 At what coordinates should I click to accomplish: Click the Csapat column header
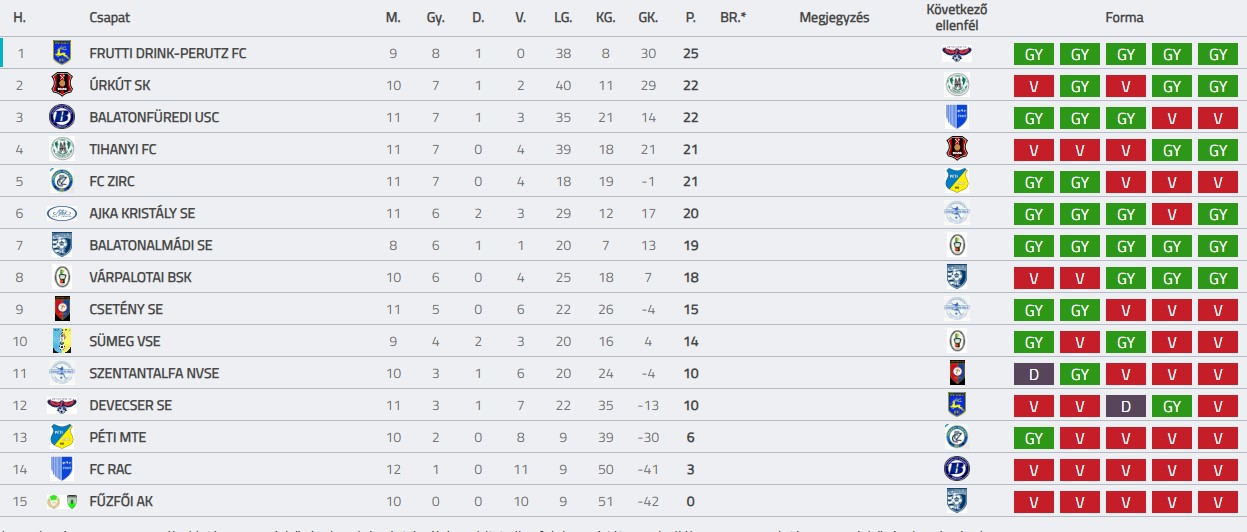coord(109,18)
